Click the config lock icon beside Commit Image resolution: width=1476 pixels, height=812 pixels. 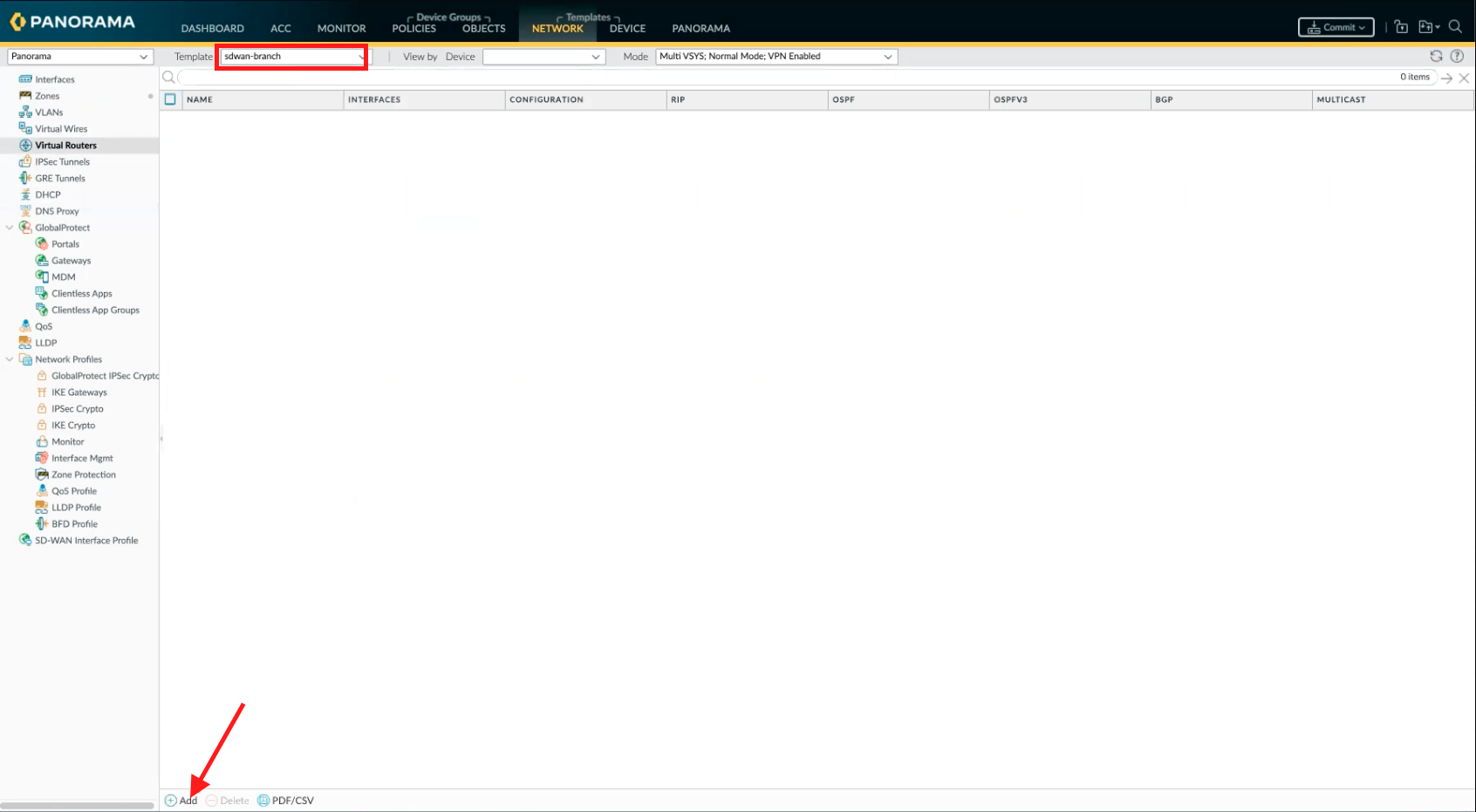click(x=1401, y=27)
